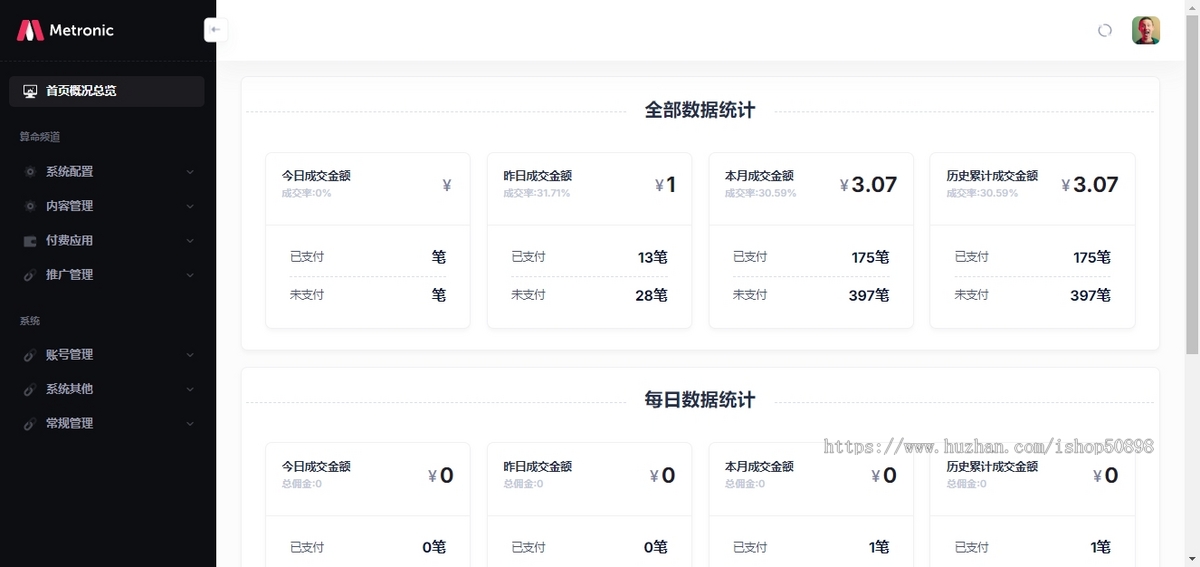This screenshot has width=1200, height=567.
Task: Open the 内容管理 menu
Action: point(107,206)
